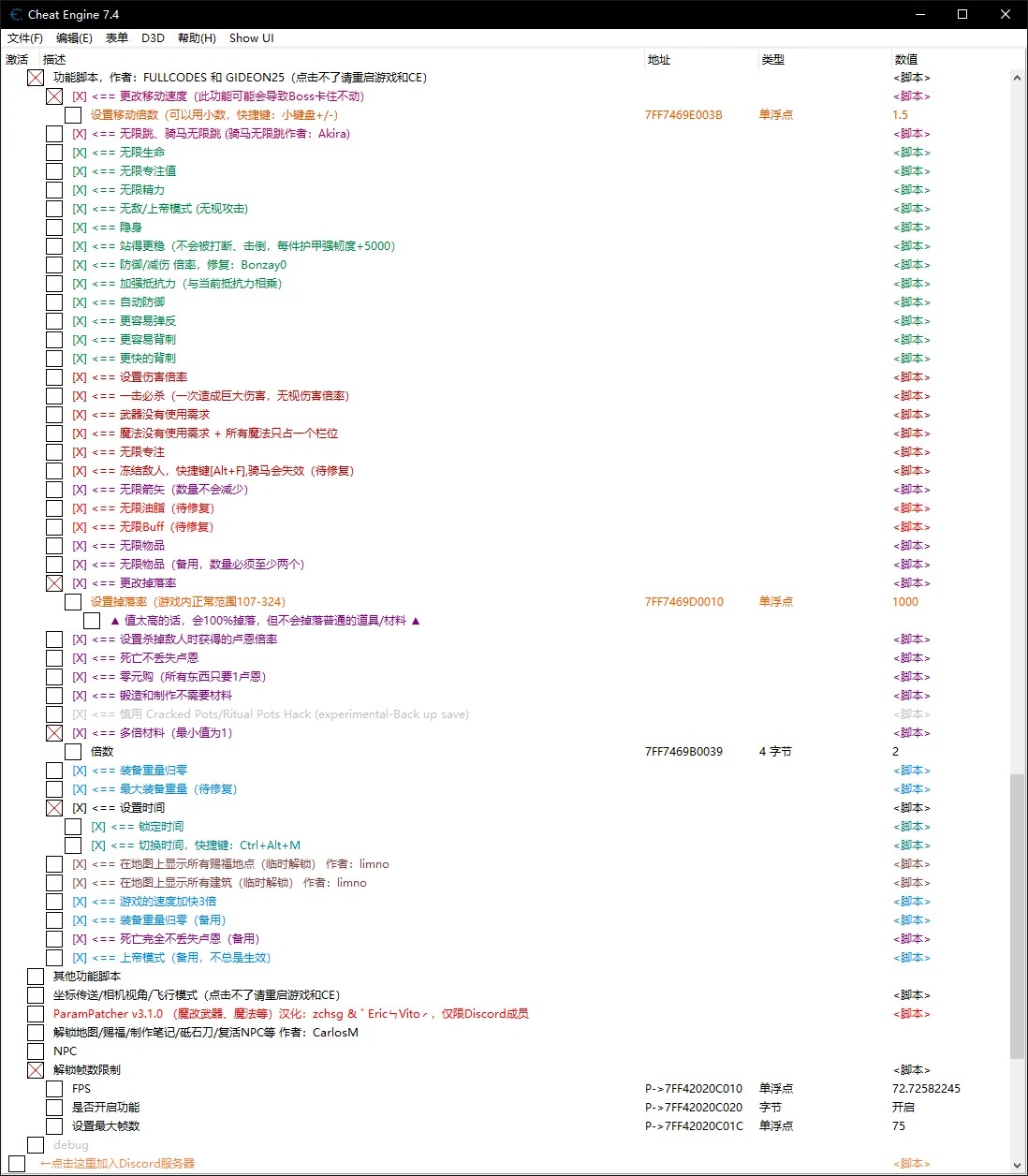The width and height of the screenshot is (1028, 1176).
Task: Enable the 一击必杀 checkbox
Action: coord(54,396)
